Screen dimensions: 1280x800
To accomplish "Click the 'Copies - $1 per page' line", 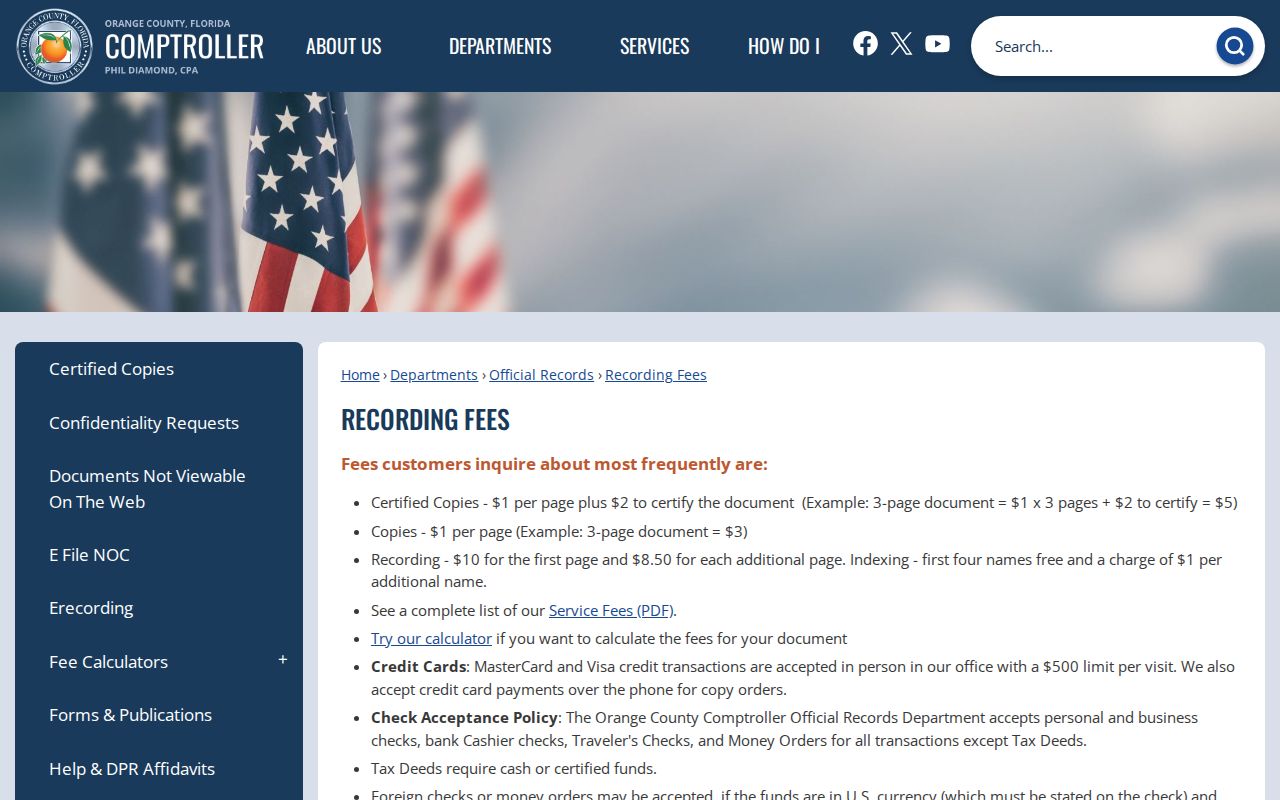I will [559, 531].
